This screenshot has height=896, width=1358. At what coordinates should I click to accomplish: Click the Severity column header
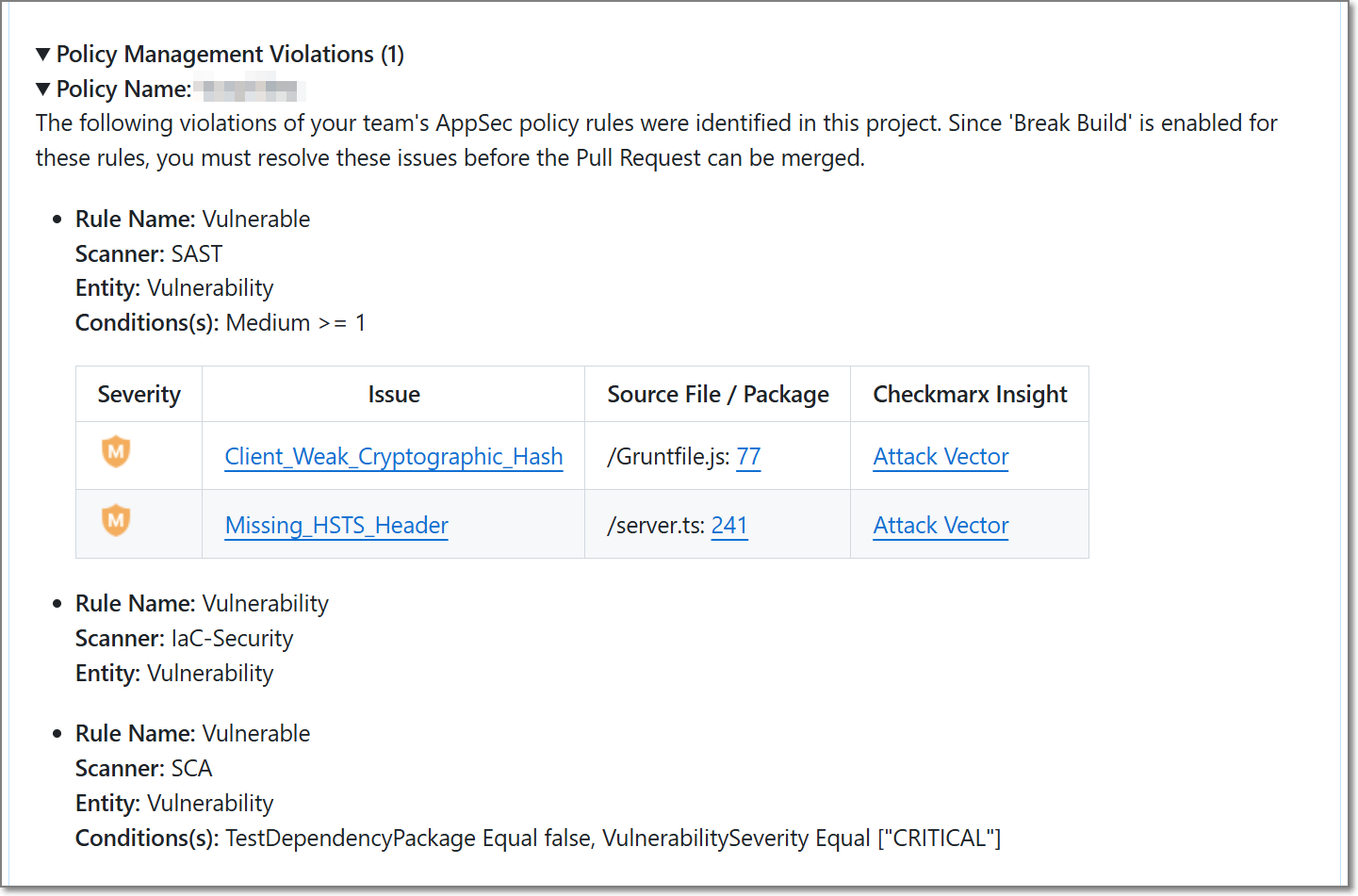pos(139,395)
